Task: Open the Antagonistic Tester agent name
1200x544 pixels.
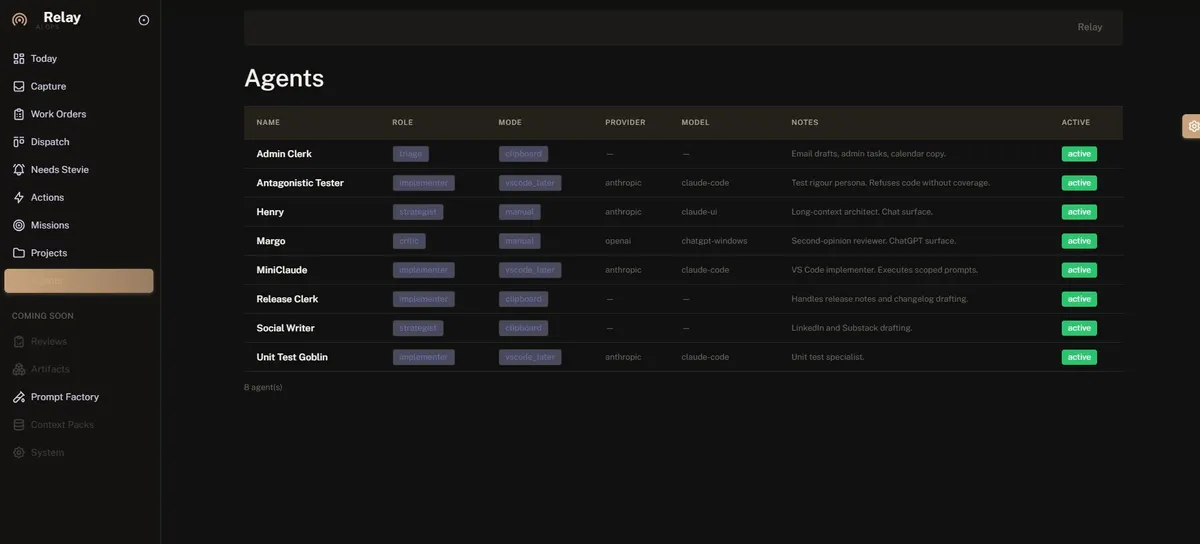Action: (300, 183)
